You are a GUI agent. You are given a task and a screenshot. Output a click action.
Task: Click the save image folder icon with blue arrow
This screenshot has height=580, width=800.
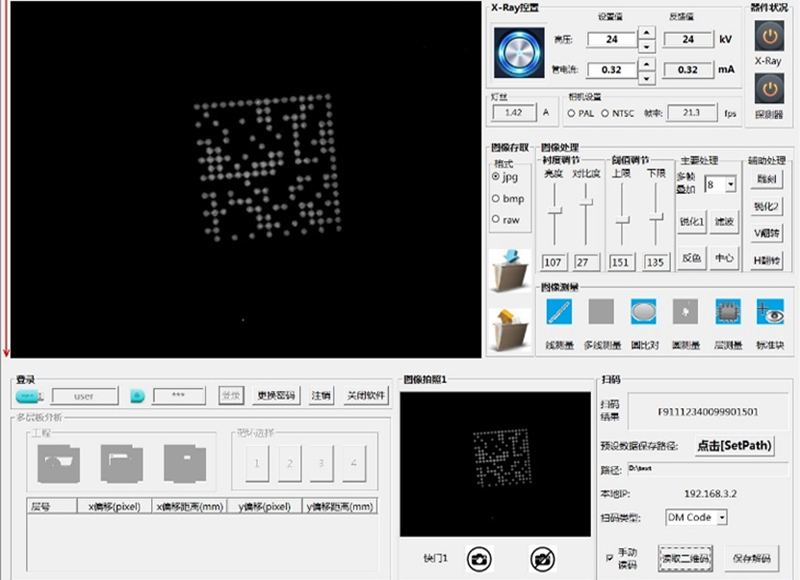(511, 270)
